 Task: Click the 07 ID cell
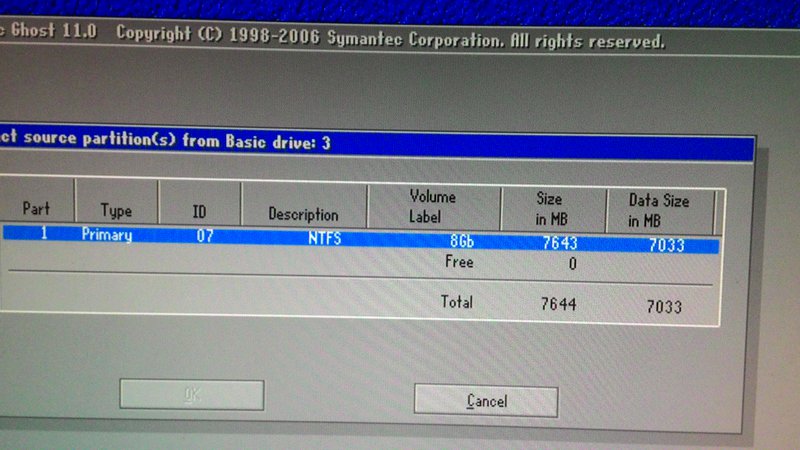click(x=203, y=238)
